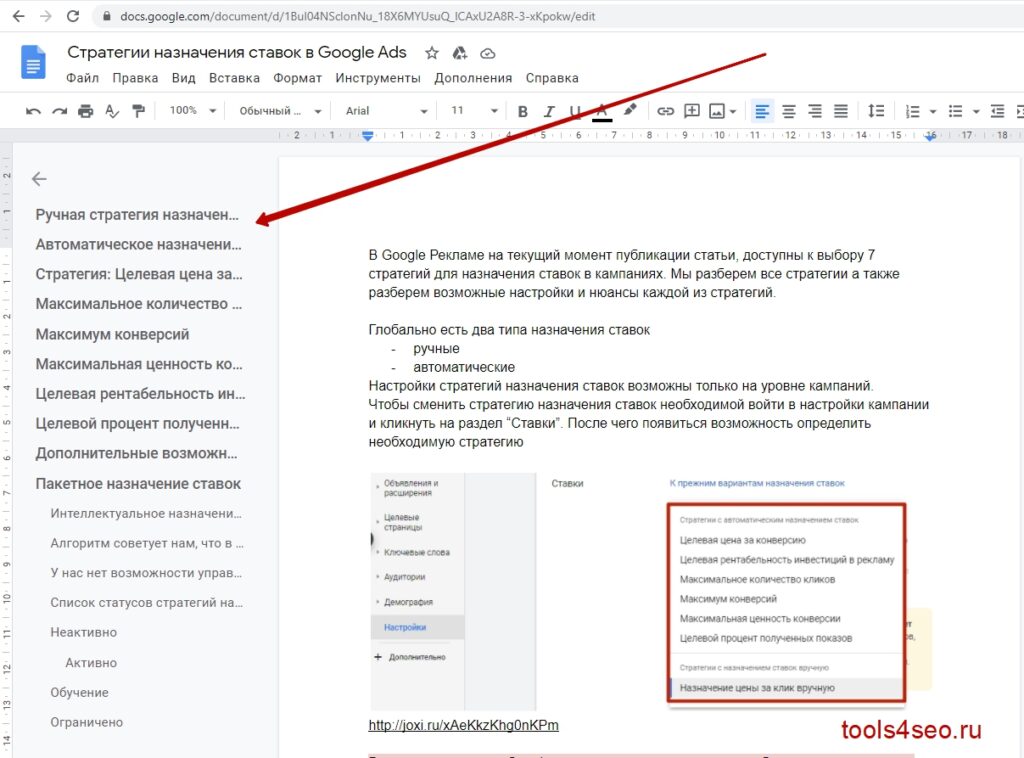Print the document
This screenshot has width=1024, height=758.
(86, 112)
